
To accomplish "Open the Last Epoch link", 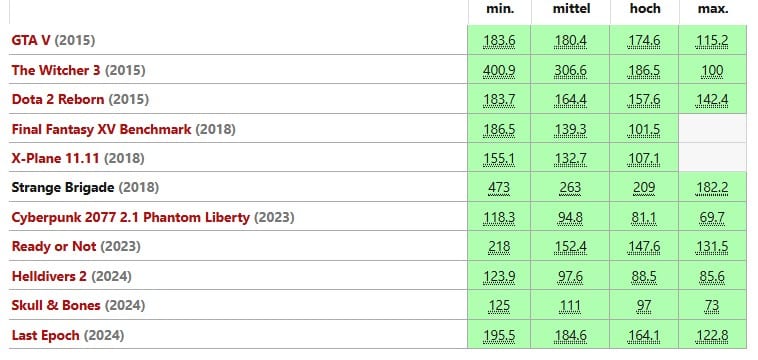I will (x=45, y=335).
